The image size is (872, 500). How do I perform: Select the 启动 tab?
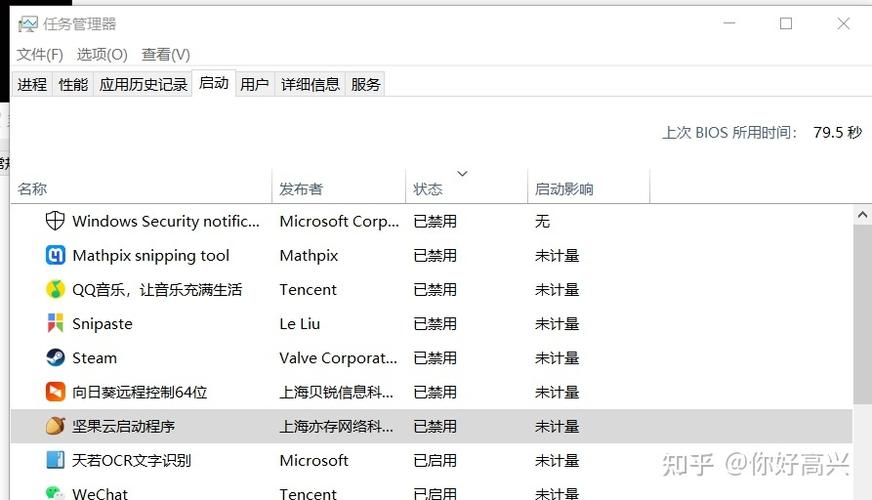click(x=214, y=83)
